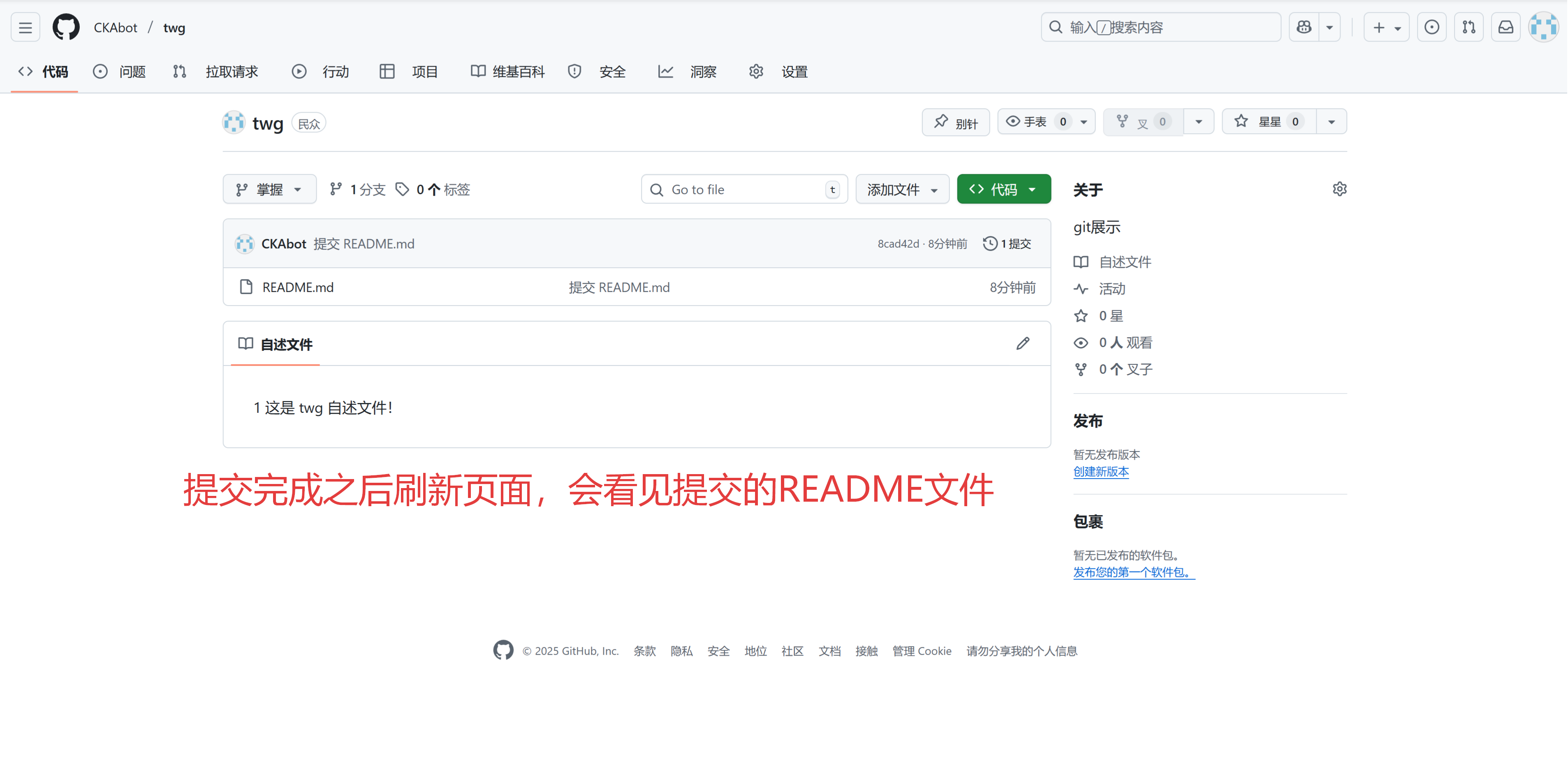Open the notifications inbox icon

(1505, 28)
